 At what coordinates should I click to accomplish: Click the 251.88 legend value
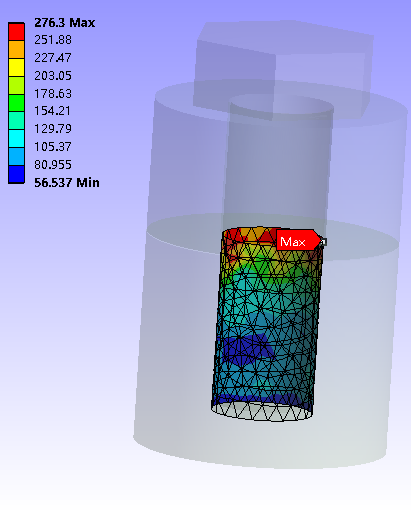click(53, 40)
